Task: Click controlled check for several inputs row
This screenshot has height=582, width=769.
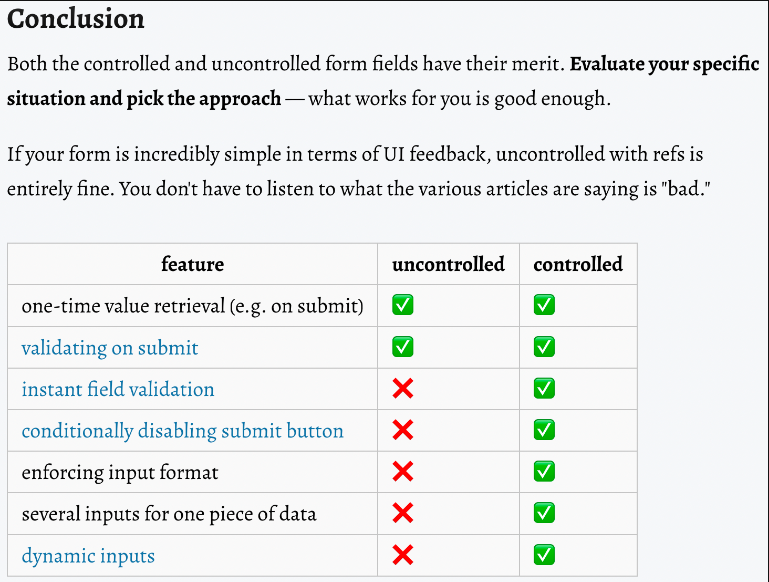Action: pos(544,513)
